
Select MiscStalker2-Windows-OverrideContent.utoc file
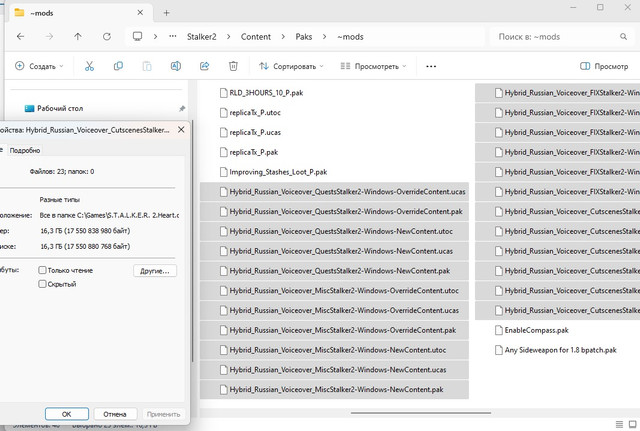[334, 291]
